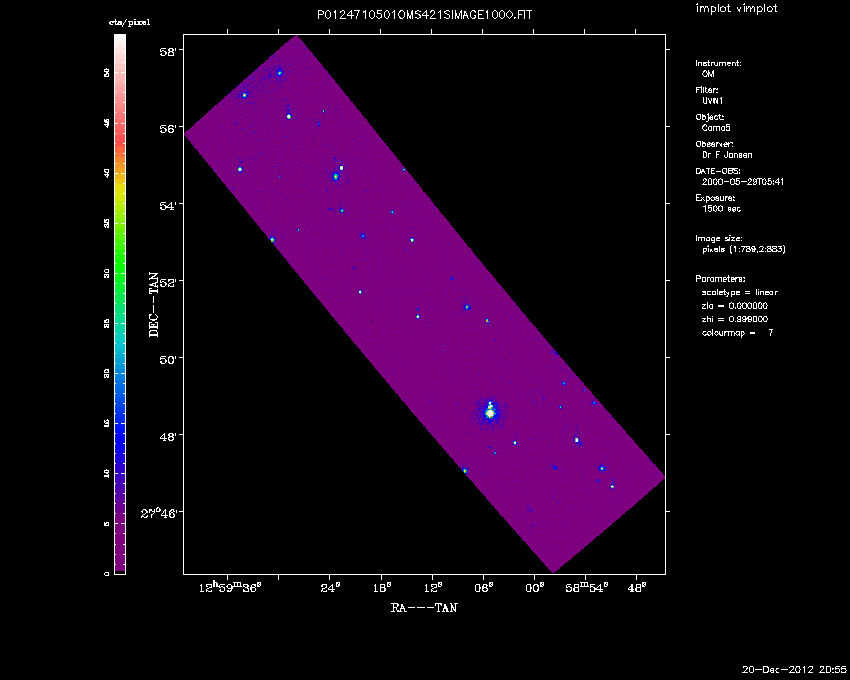Click the 'RA---TAN' axis label
The image size is (850, 680).
424,608
